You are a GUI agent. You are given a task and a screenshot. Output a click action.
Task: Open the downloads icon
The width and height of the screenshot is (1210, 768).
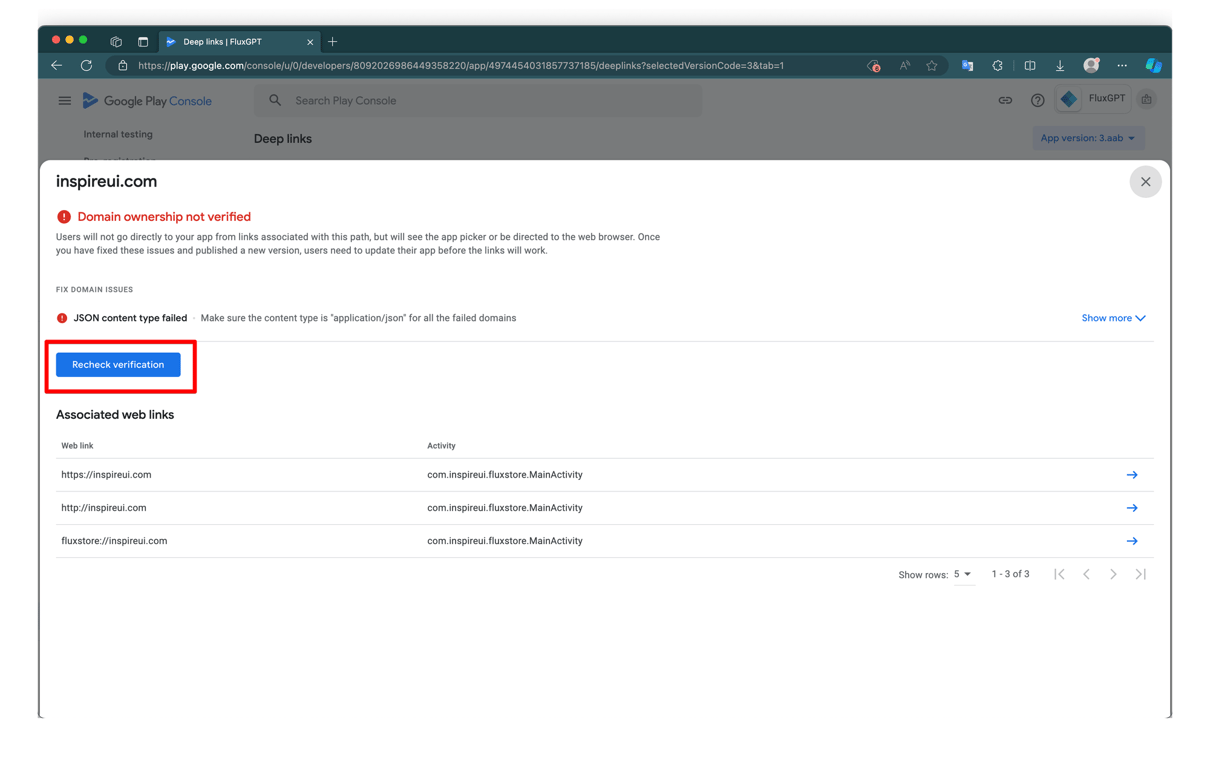click(1060, 66)
